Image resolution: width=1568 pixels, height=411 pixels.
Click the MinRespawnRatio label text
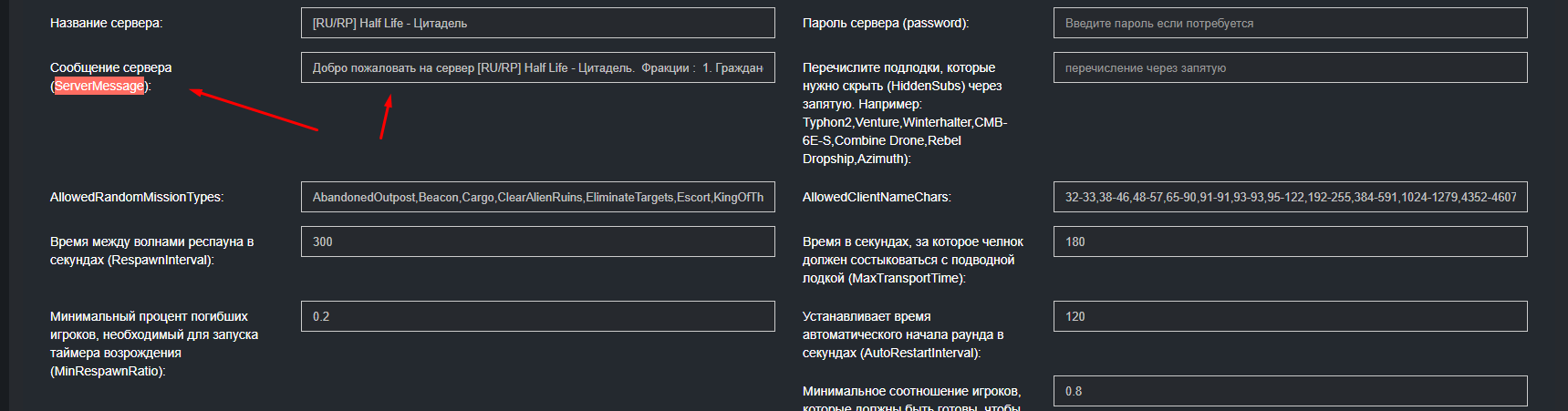tap(153, 344)
